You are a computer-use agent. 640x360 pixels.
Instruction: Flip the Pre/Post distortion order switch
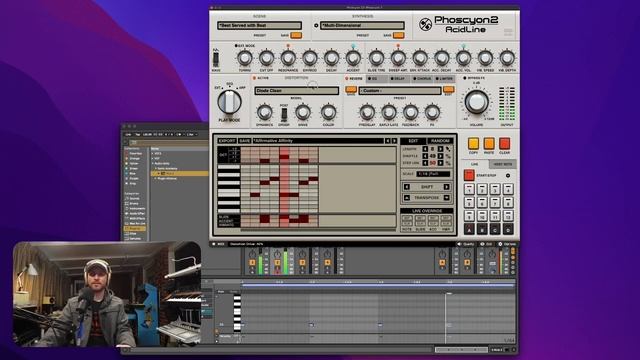[284, 114]
